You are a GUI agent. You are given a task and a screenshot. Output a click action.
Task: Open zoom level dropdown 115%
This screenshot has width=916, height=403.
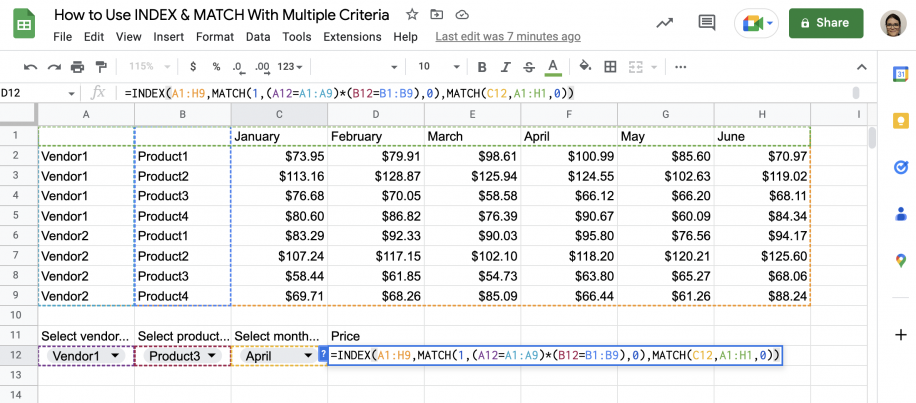(x=149, y=67)
